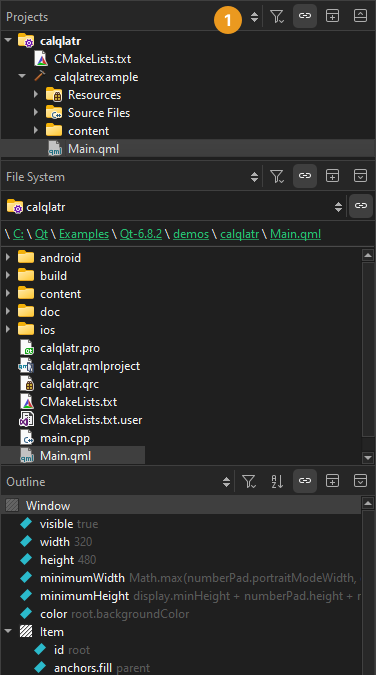Expand the ios folder

tap(8, 330)
